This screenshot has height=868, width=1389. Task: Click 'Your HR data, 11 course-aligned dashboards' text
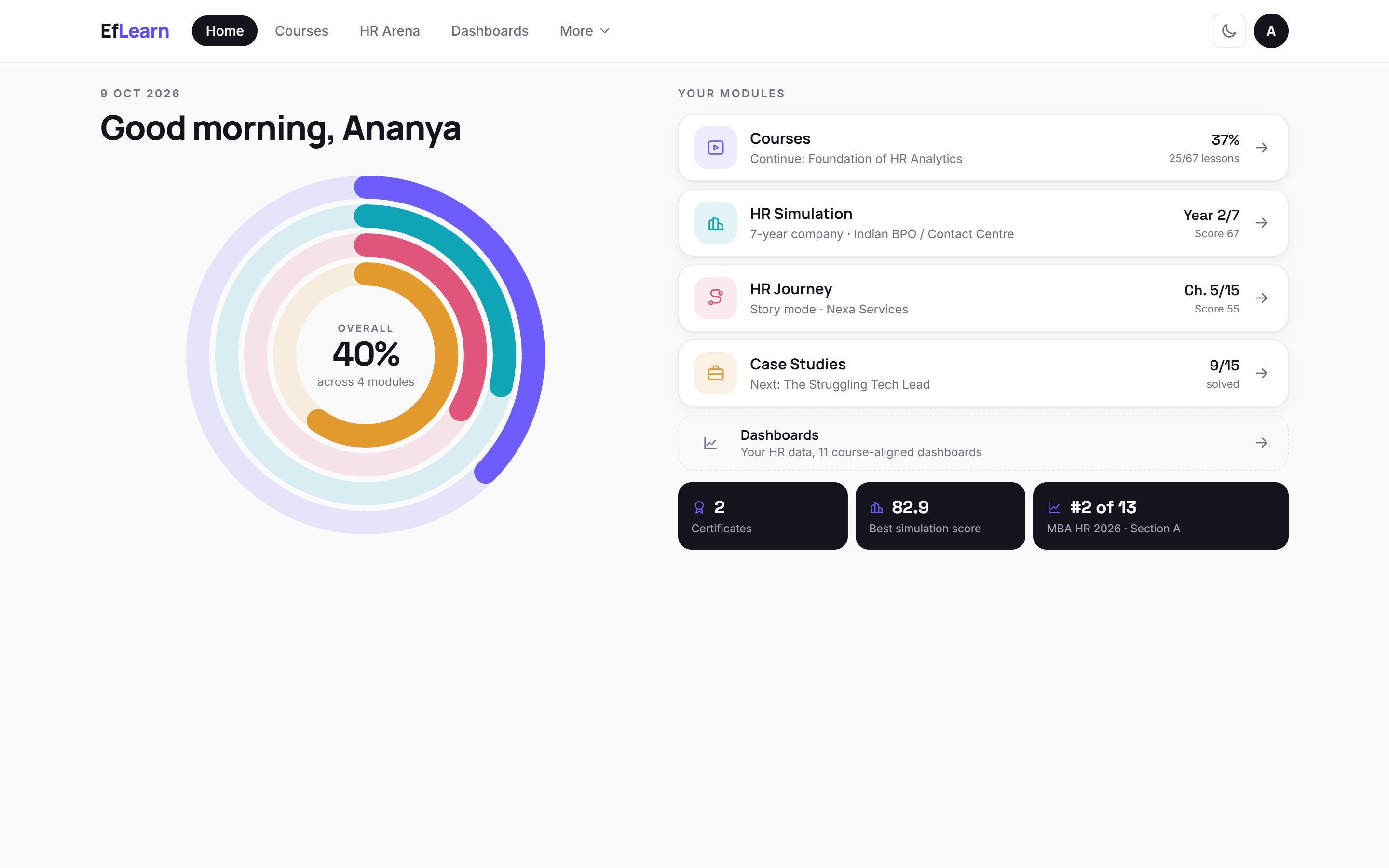tap(861, 452)
